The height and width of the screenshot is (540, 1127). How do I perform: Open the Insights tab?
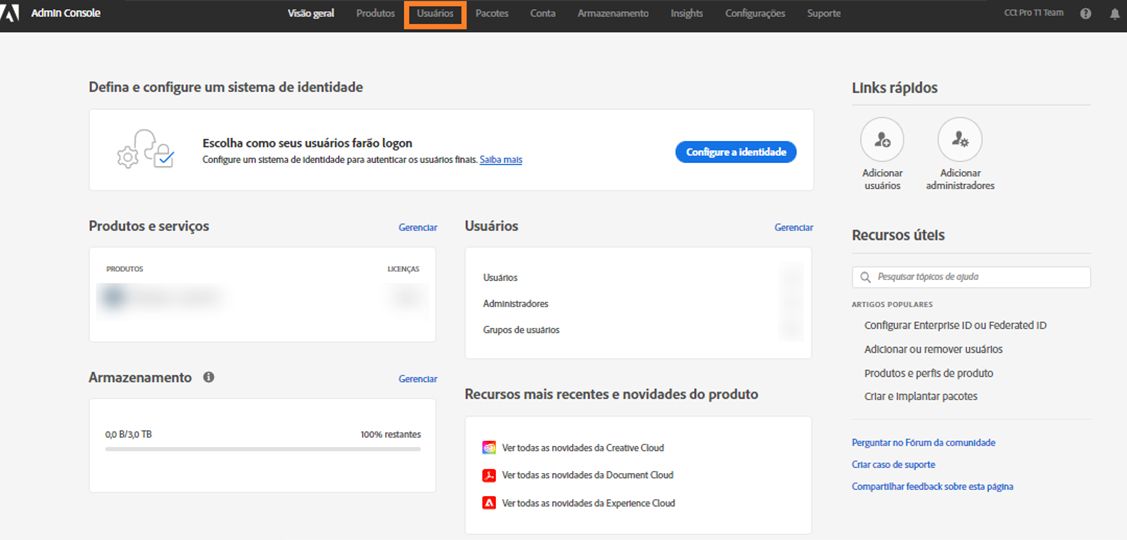point(686,14)
